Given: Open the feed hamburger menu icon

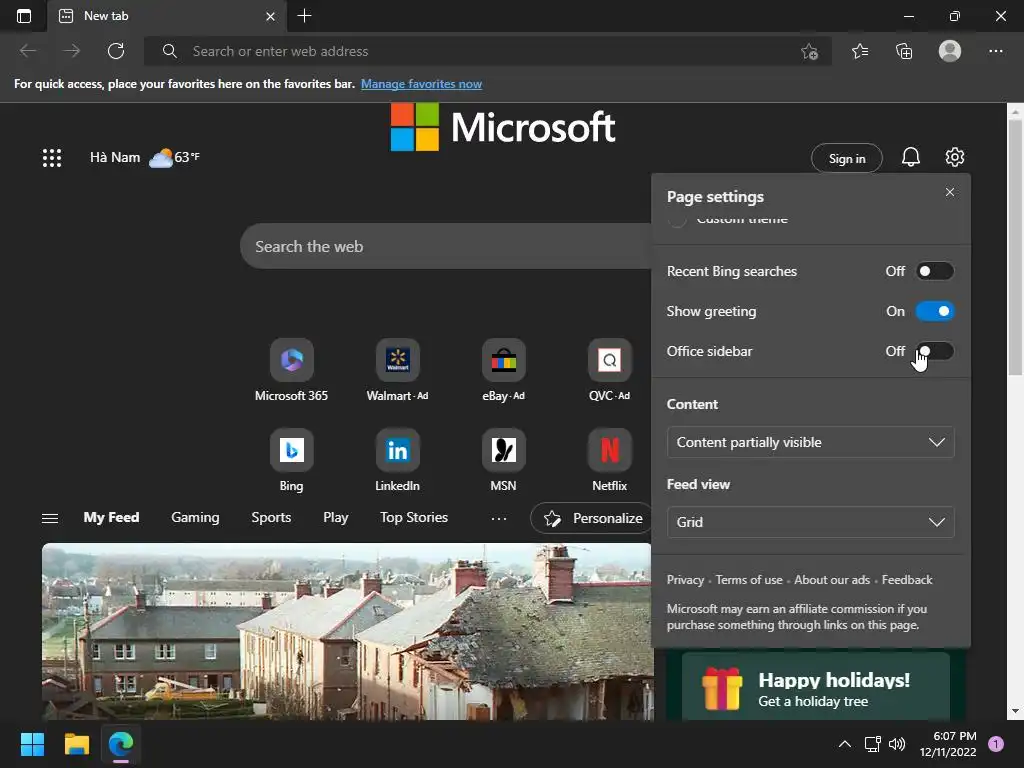Looking at the screenshot, I should tap(50, 518).
